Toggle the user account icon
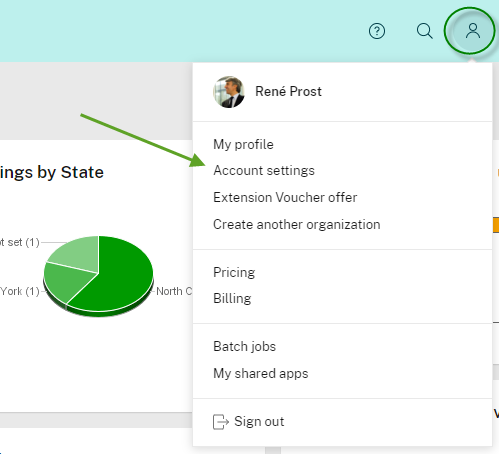The width and height of the screenshot is (499, 454). 472,31
